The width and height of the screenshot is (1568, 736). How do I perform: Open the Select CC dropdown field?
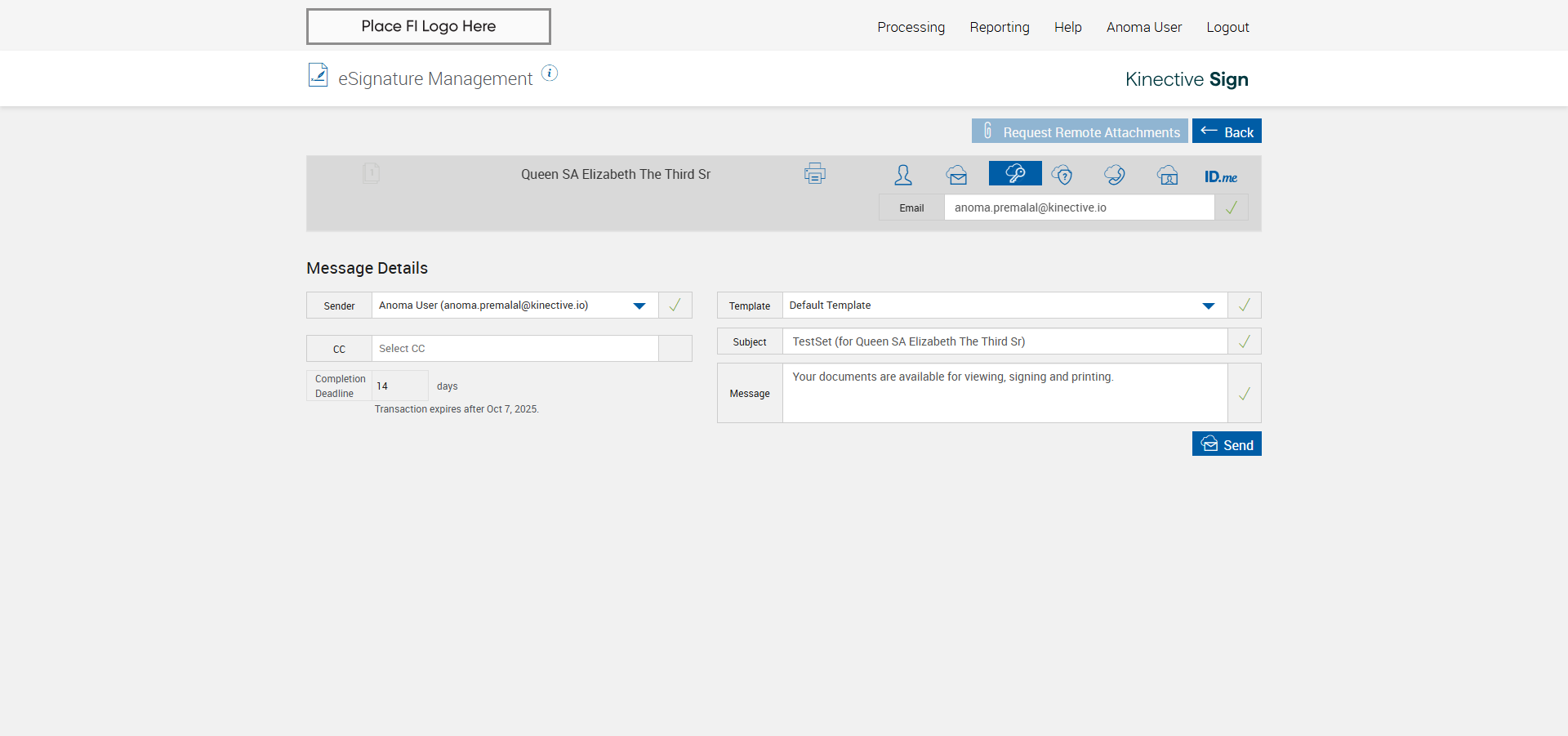pos(515,349)
